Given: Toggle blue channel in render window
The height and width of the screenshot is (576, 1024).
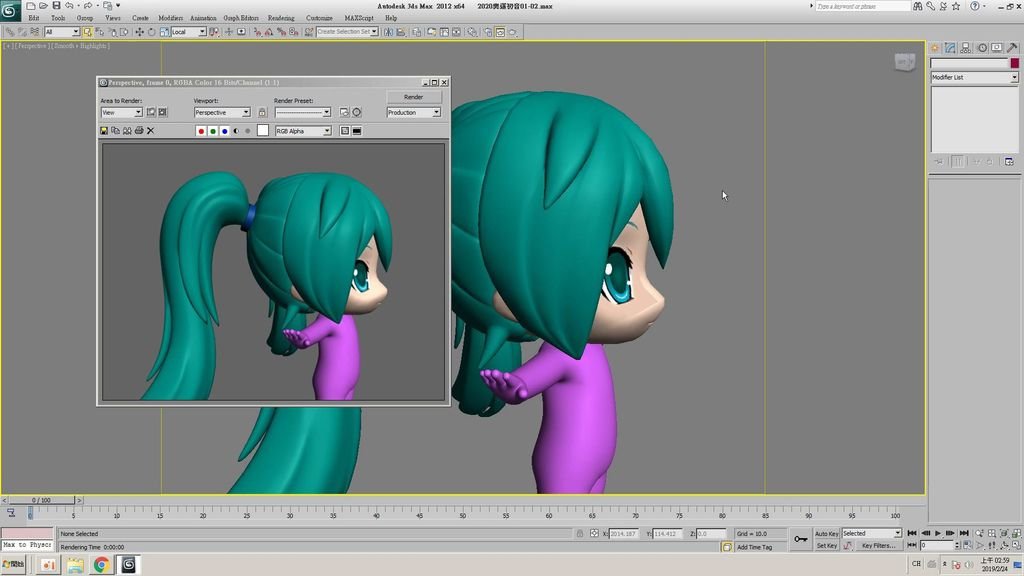Looking at the screenshot, I should pyautogui.click(x=225, y=131).
